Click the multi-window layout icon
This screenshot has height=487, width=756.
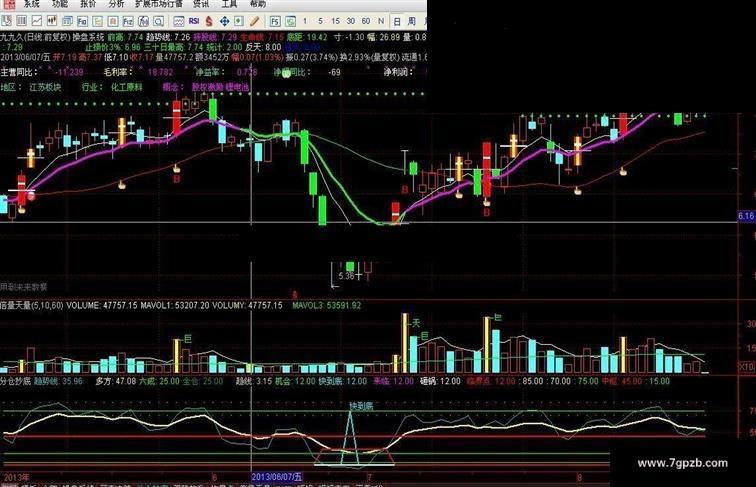pos(67,21)
